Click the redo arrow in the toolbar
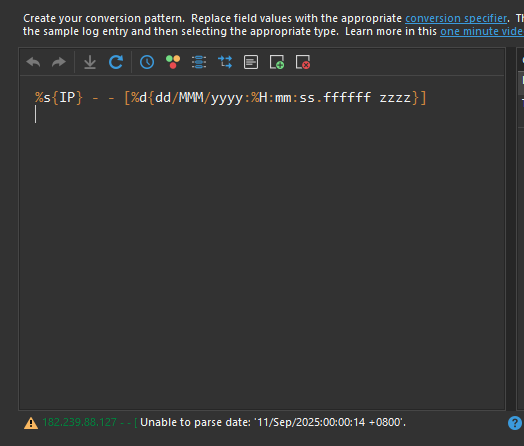524x446 pixels. 59,62
